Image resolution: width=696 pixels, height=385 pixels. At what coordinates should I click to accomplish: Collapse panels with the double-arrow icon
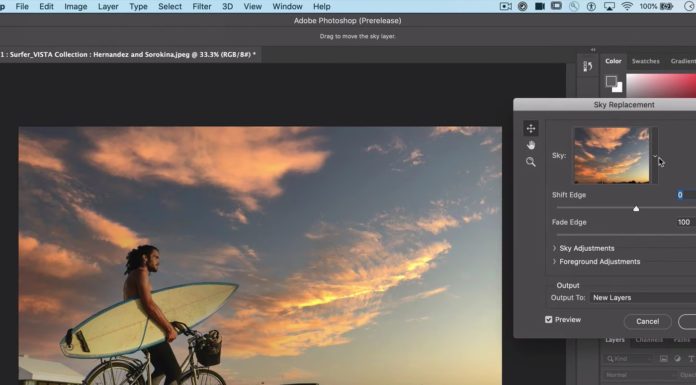tap(593, 50)
